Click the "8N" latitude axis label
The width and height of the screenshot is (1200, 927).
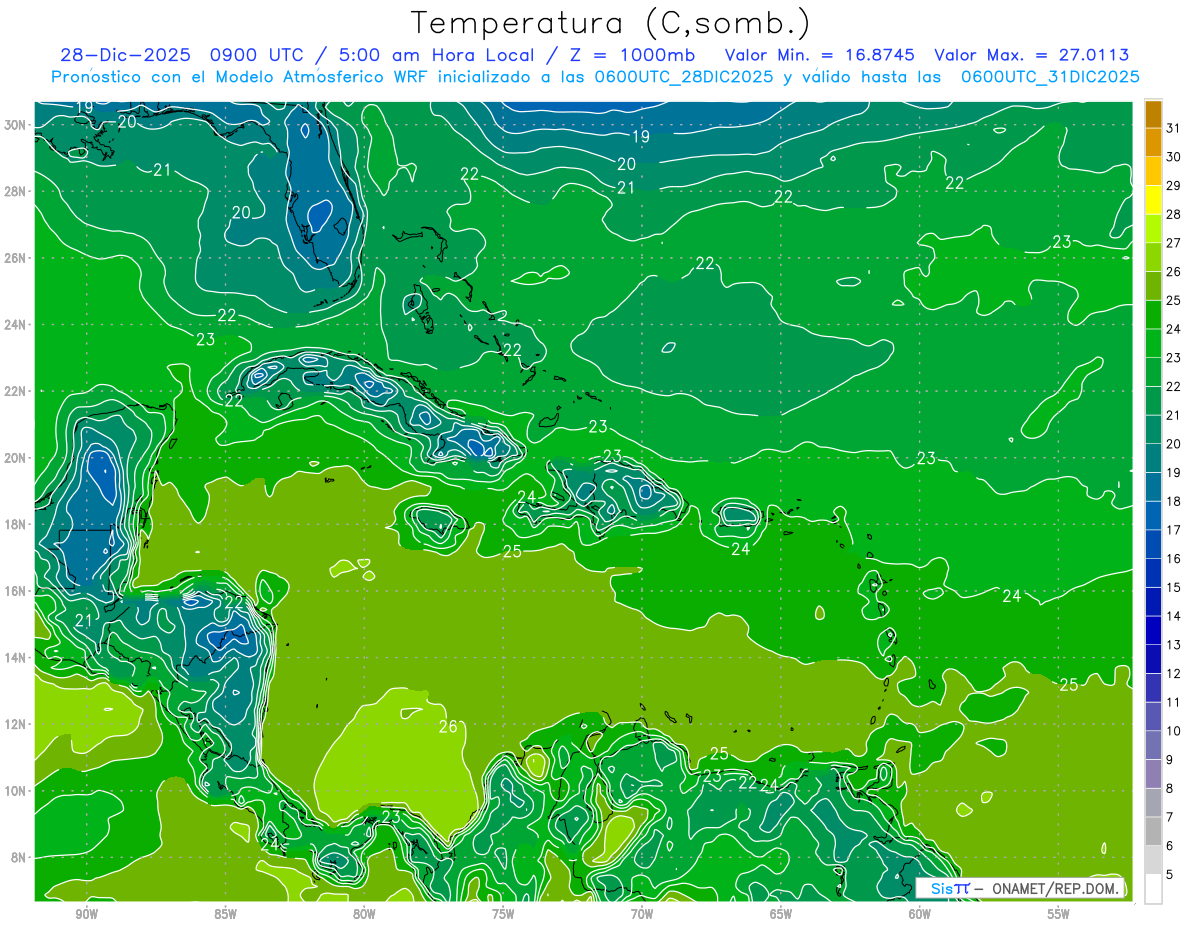(x=20, y=857)
